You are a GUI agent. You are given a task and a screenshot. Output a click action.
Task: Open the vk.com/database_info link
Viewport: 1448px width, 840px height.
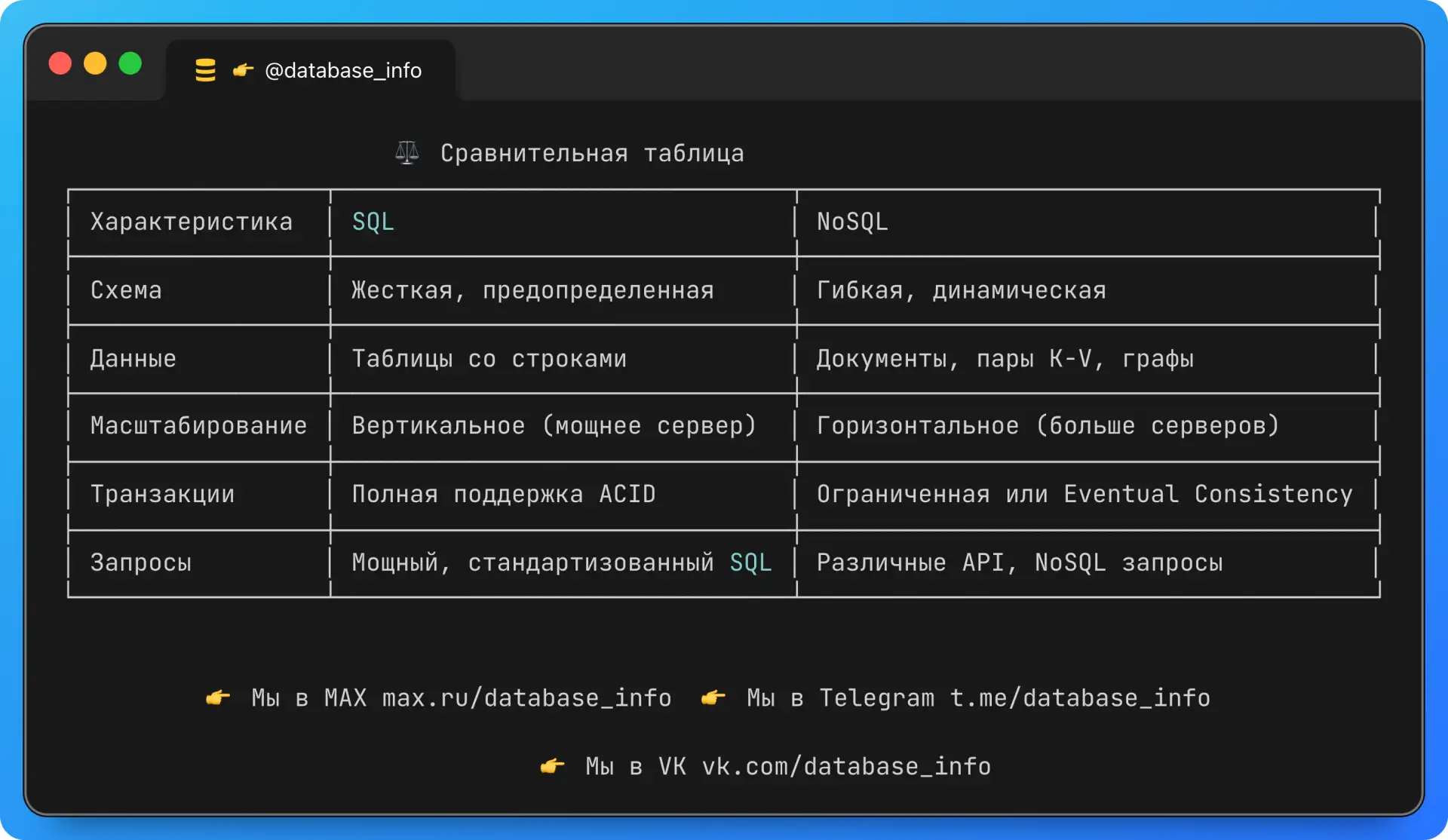tap(846, 767)
